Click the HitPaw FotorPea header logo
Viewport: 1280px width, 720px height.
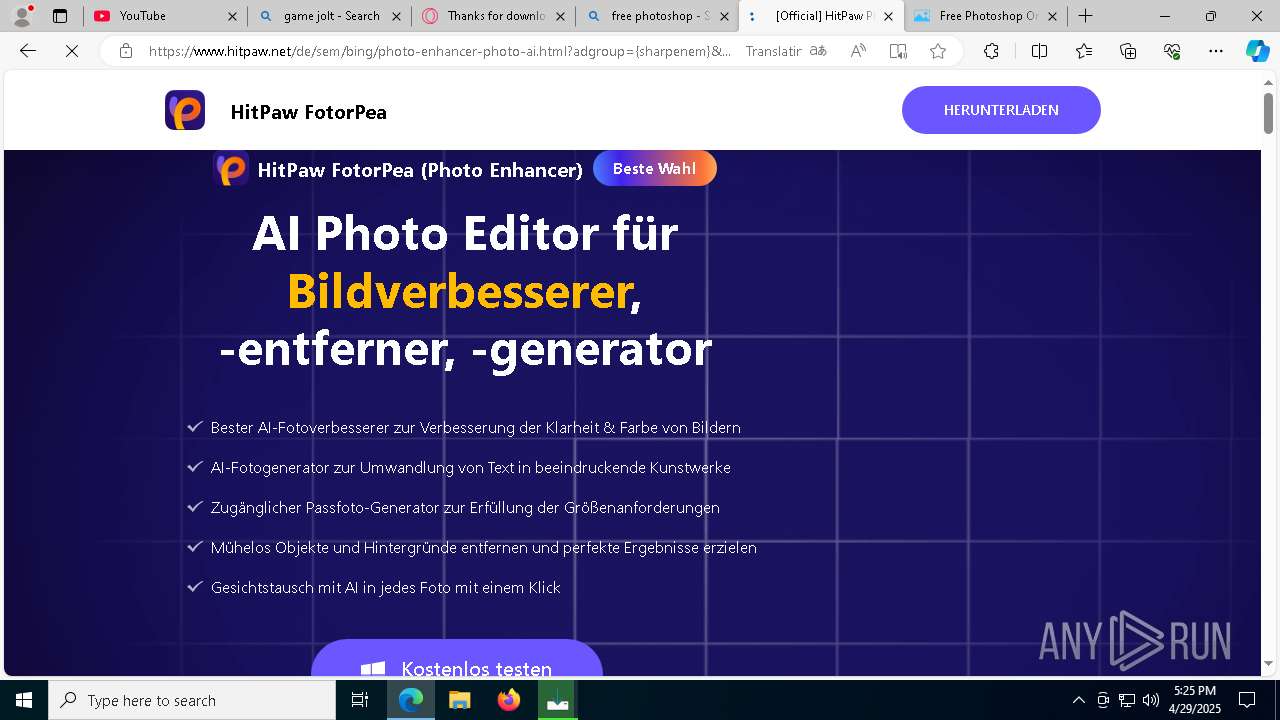(185, 110)
